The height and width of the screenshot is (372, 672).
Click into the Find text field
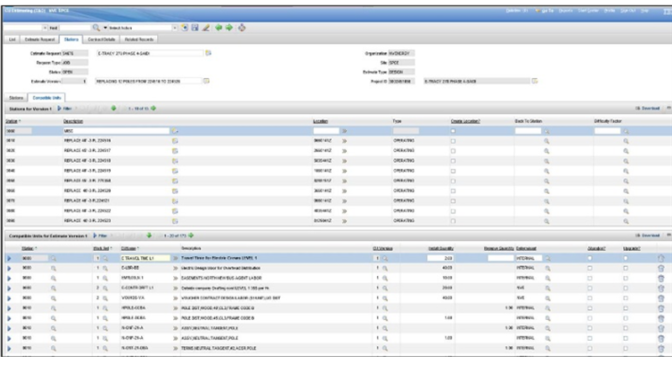coord(75,27)
